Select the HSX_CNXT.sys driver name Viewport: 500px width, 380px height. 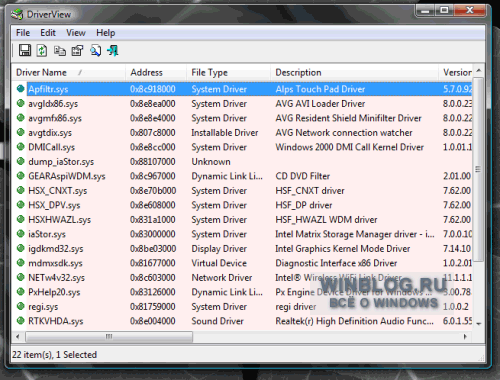(58, 191)
